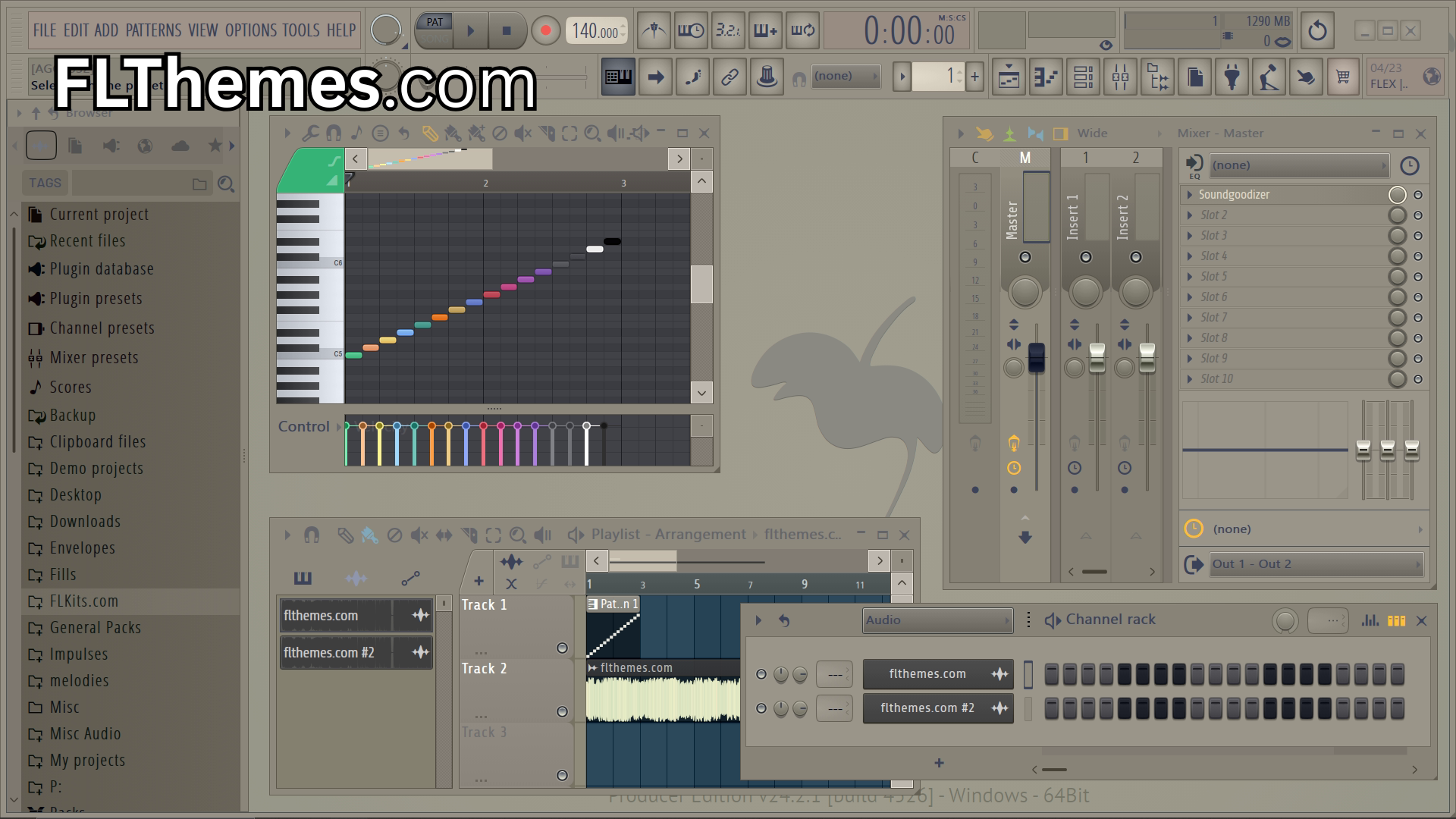Open the channel rack graph editor icon
The height and width of the screenshot is (819, 1456).
coord(1370,620)
